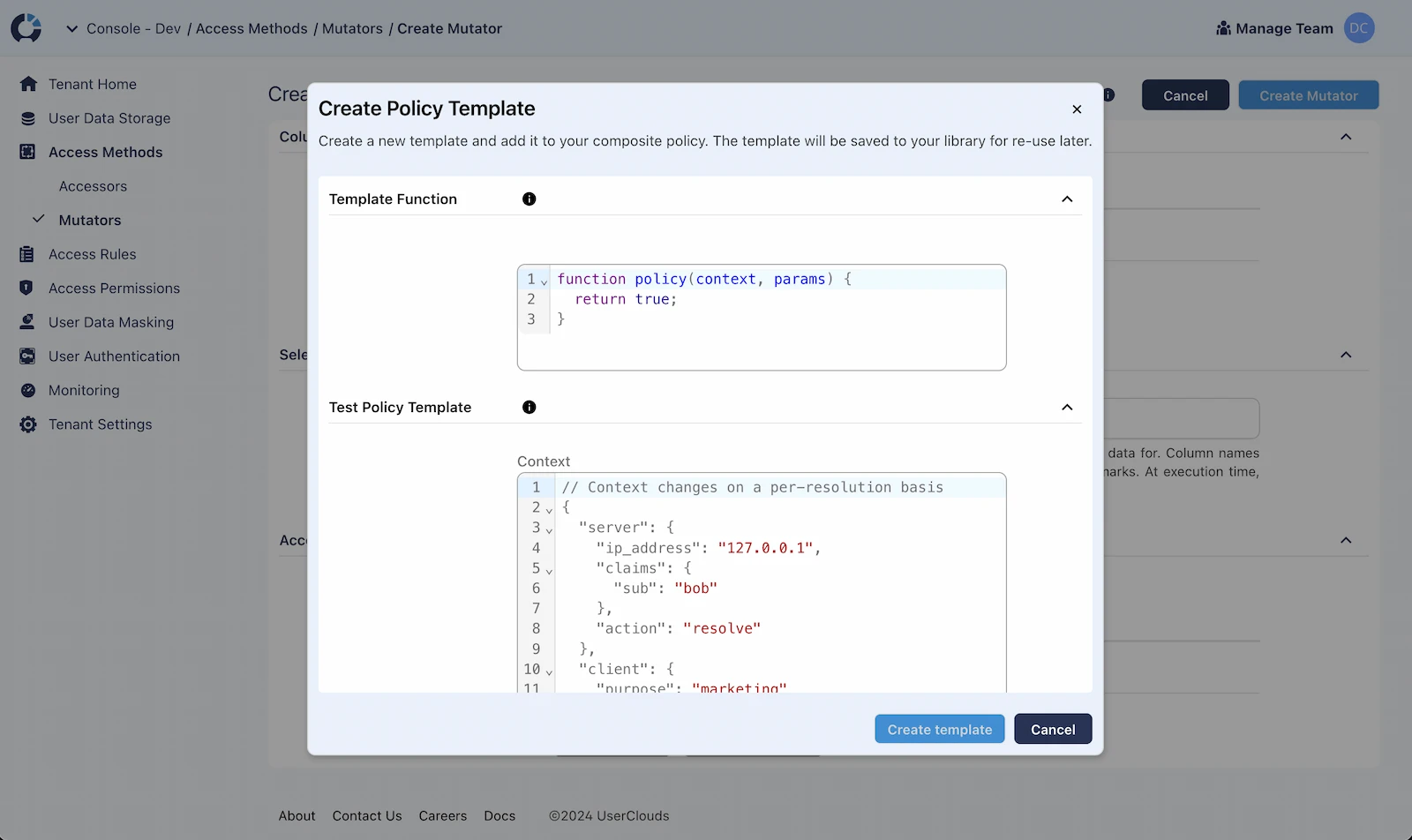
Task: Click the About footer link
Action: [297, 816]
